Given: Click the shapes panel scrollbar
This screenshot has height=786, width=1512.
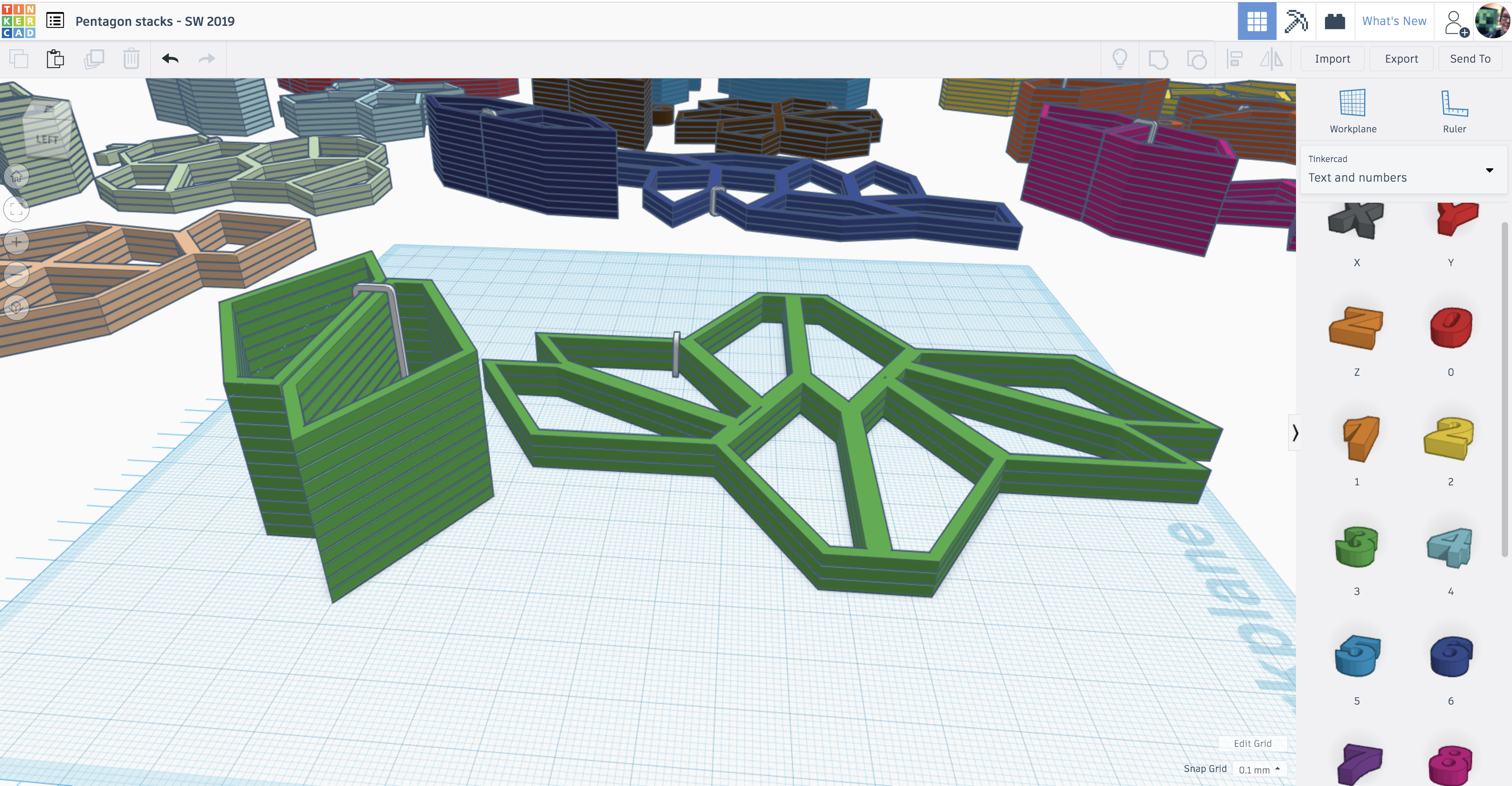Looking at the screenshot, I should pos(1504,389).
